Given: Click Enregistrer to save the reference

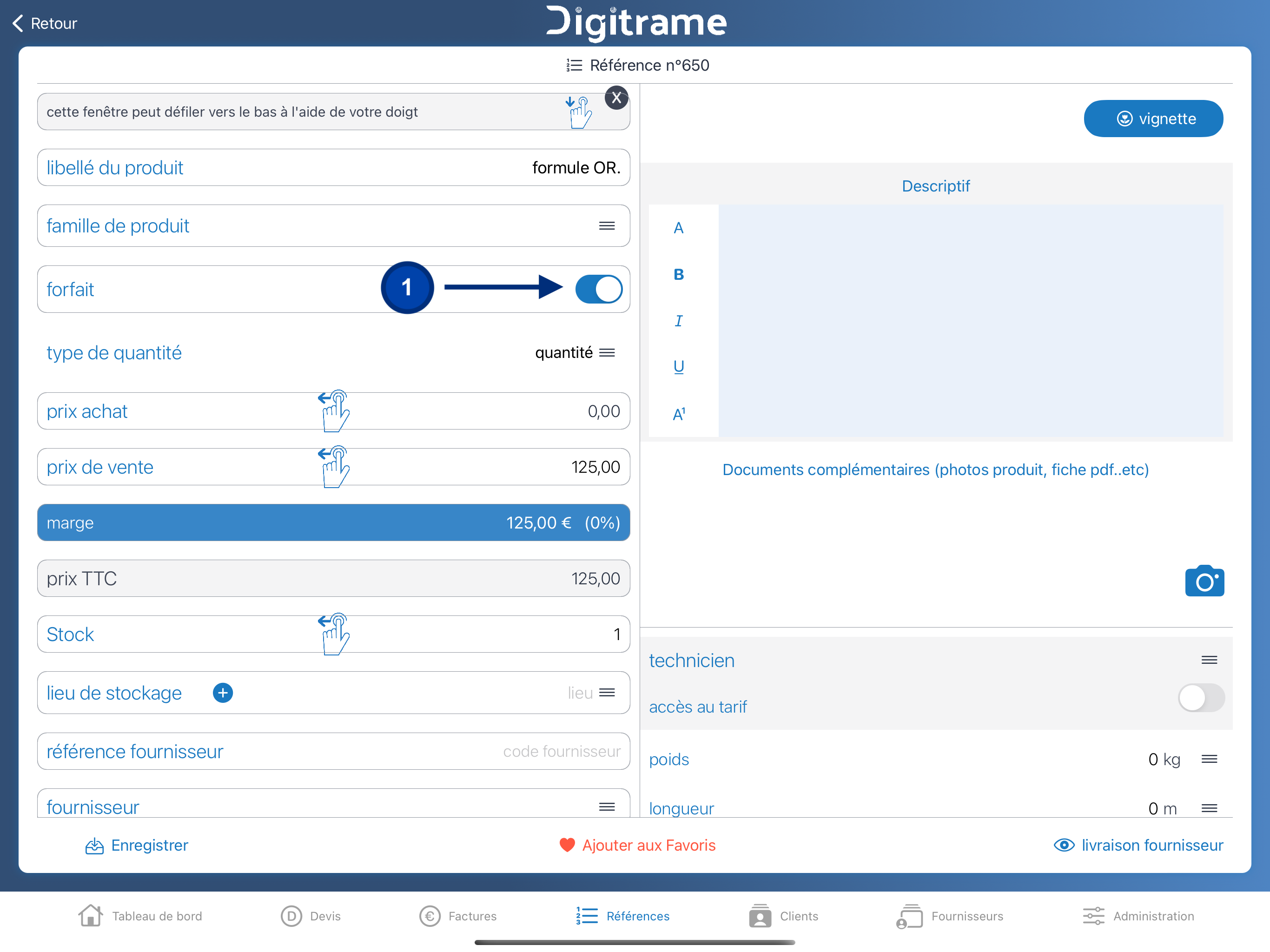Looking at the screenshot, I should 137,845.
